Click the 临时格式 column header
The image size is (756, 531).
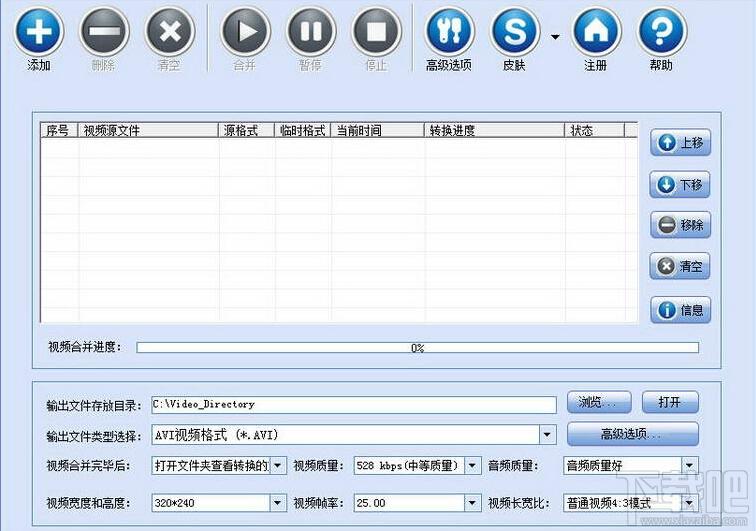pyautogui.click(x=302, y=131)
